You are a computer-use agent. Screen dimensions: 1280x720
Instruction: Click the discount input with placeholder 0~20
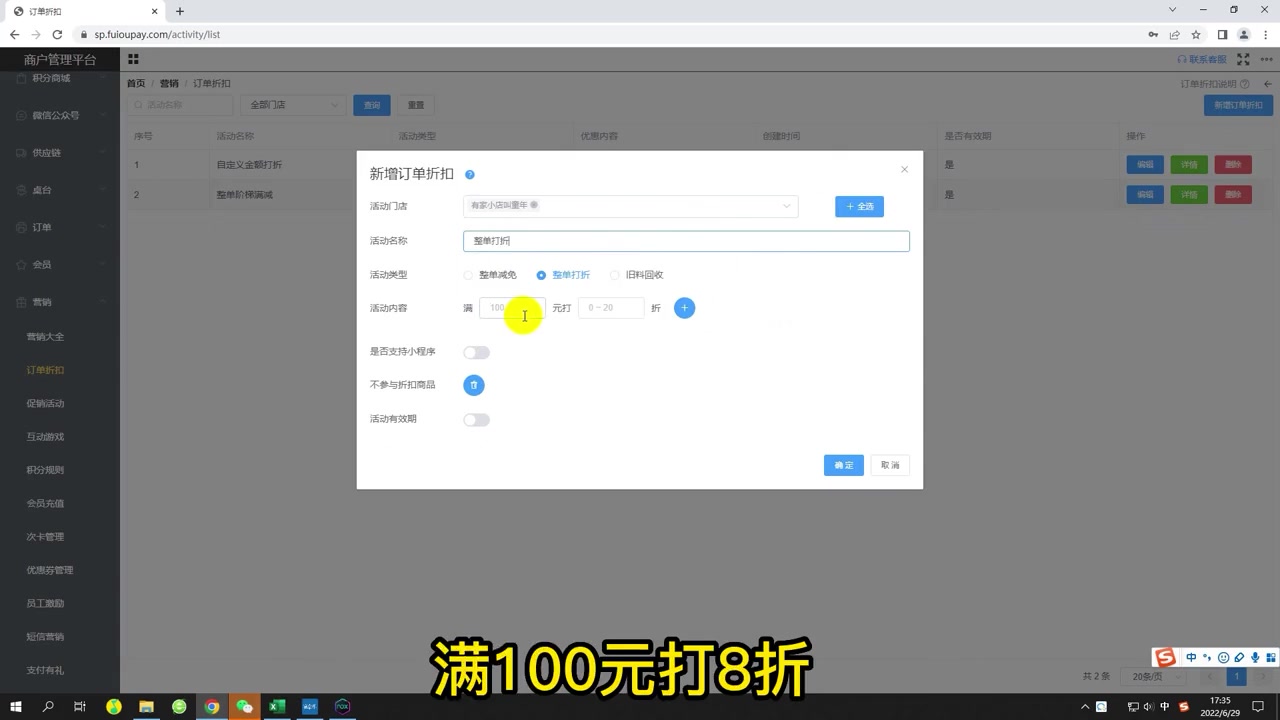[611, 308]
